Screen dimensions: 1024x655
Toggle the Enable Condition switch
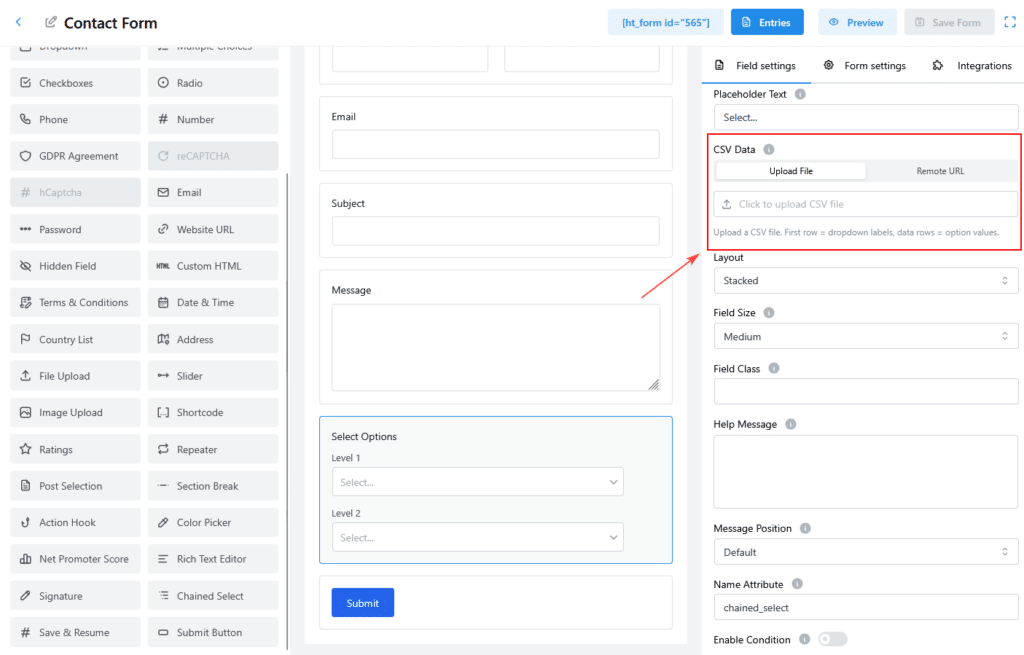point(832,640)
